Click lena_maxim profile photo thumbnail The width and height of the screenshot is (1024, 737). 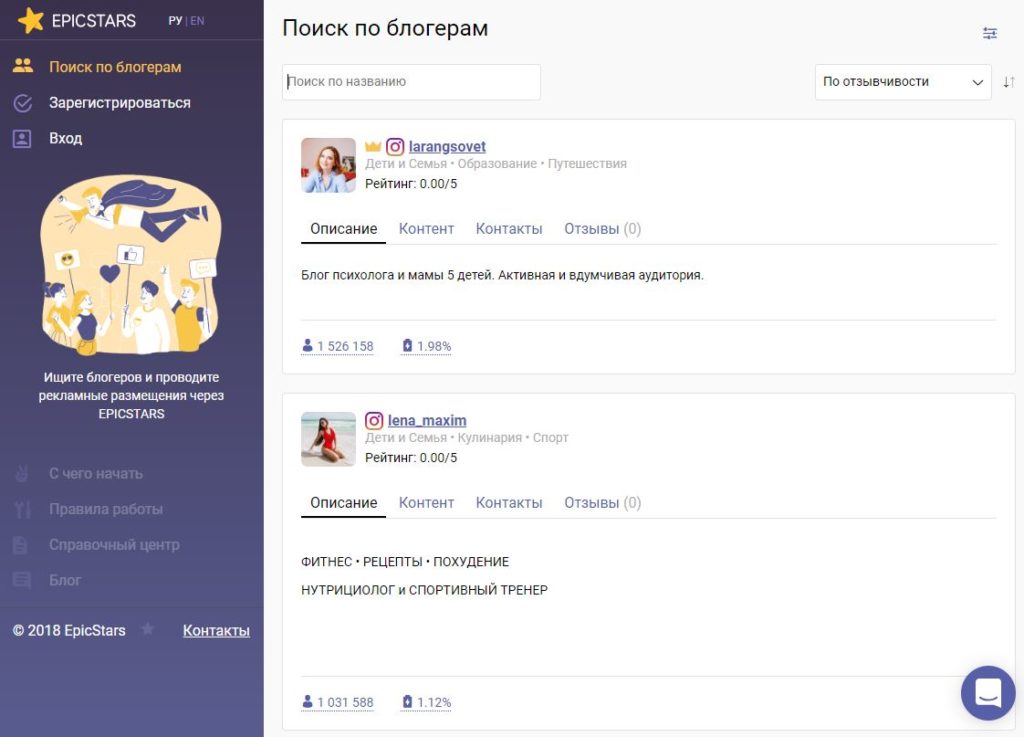[x=328, y=439]
